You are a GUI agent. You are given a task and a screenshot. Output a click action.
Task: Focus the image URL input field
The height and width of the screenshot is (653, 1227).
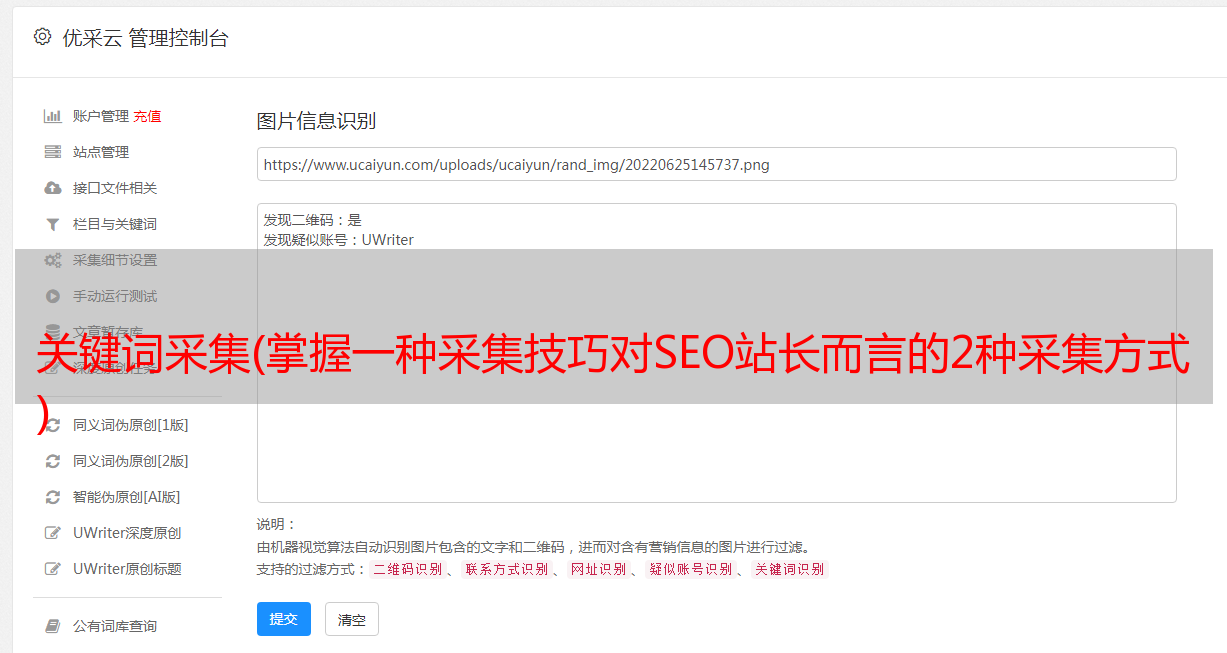point(716,164)
